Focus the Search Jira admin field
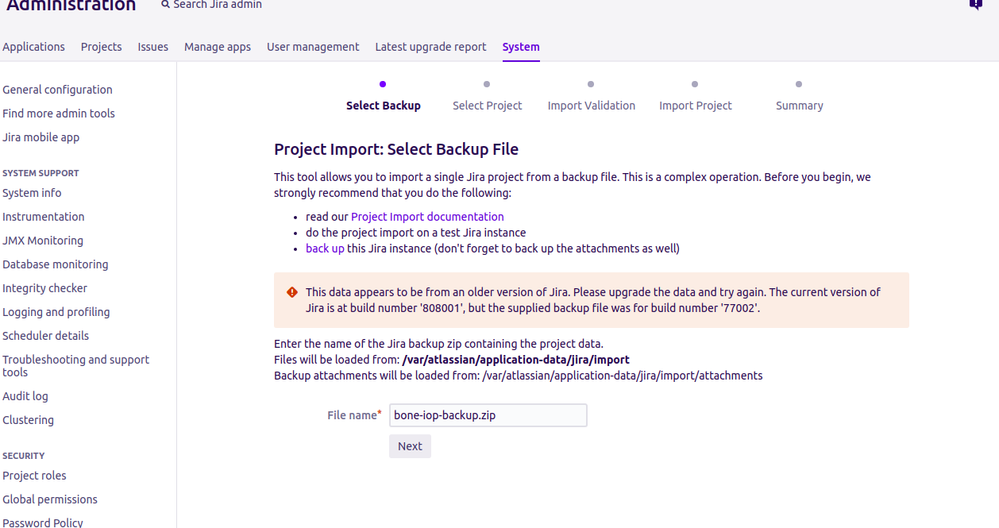This screenshot has width=999, height=528. 217,4
